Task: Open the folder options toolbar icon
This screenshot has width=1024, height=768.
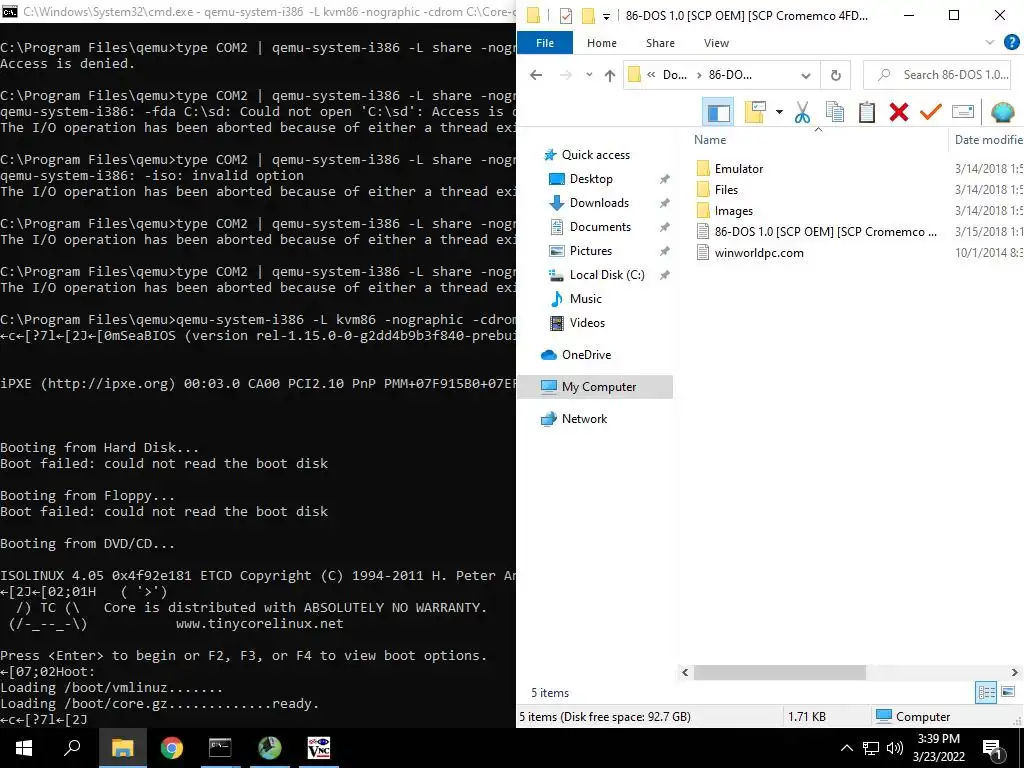Action: (755, 112)
